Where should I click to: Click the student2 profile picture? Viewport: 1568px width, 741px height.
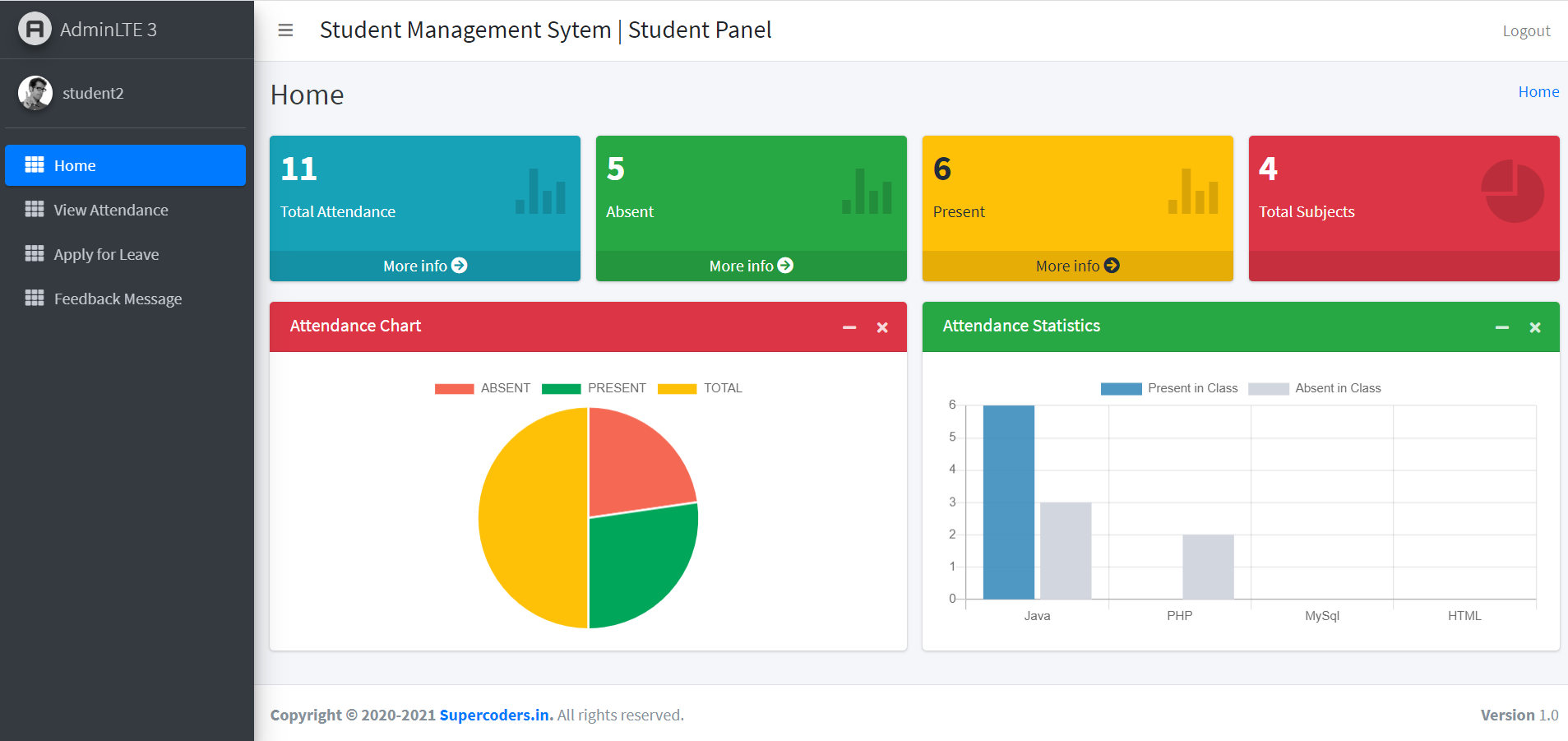[x=35, y=93]
